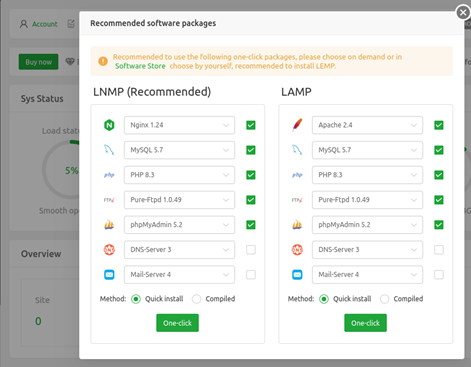The height and width of the screenshot is (367, 471).
Task: Open LNMP Pure-Ftpd 1.0.49 dropdown
Action: (179, 200)
